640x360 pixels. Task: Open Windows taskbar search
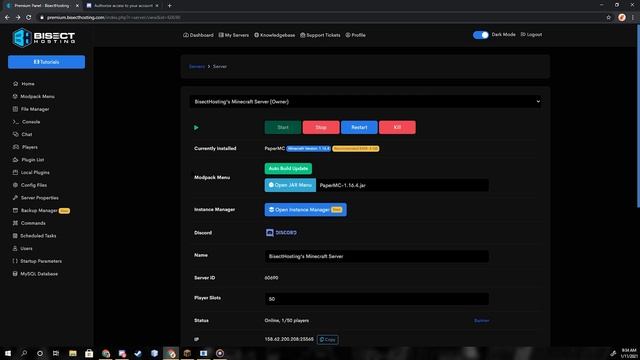[x=24, y=353]
